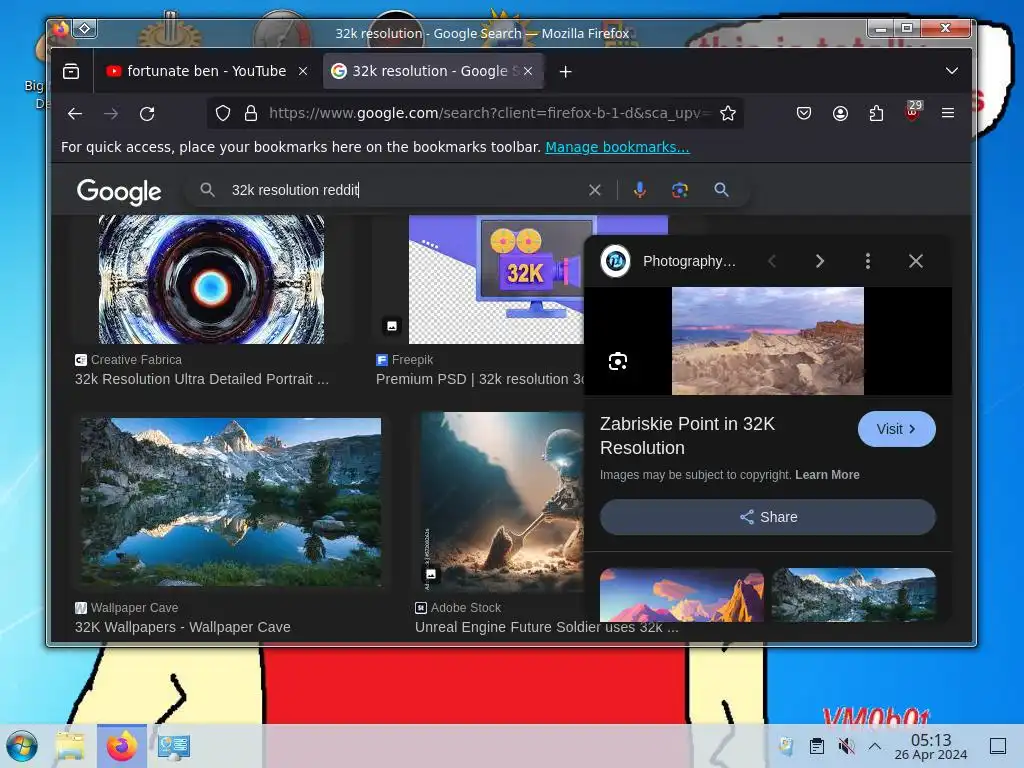Open the Freepik 32K camera thumbnail
This screenshot has width=1024, height=768.
tap(496, 280)
